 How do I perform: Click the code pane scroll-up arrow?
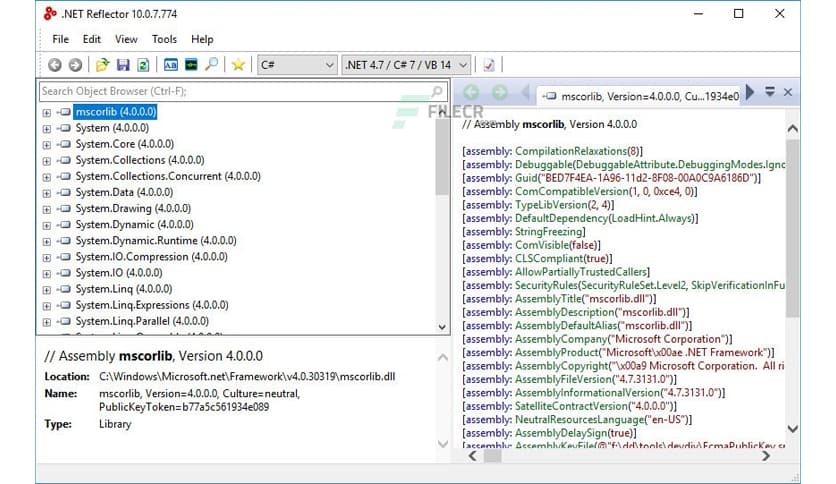coord(792,128)
